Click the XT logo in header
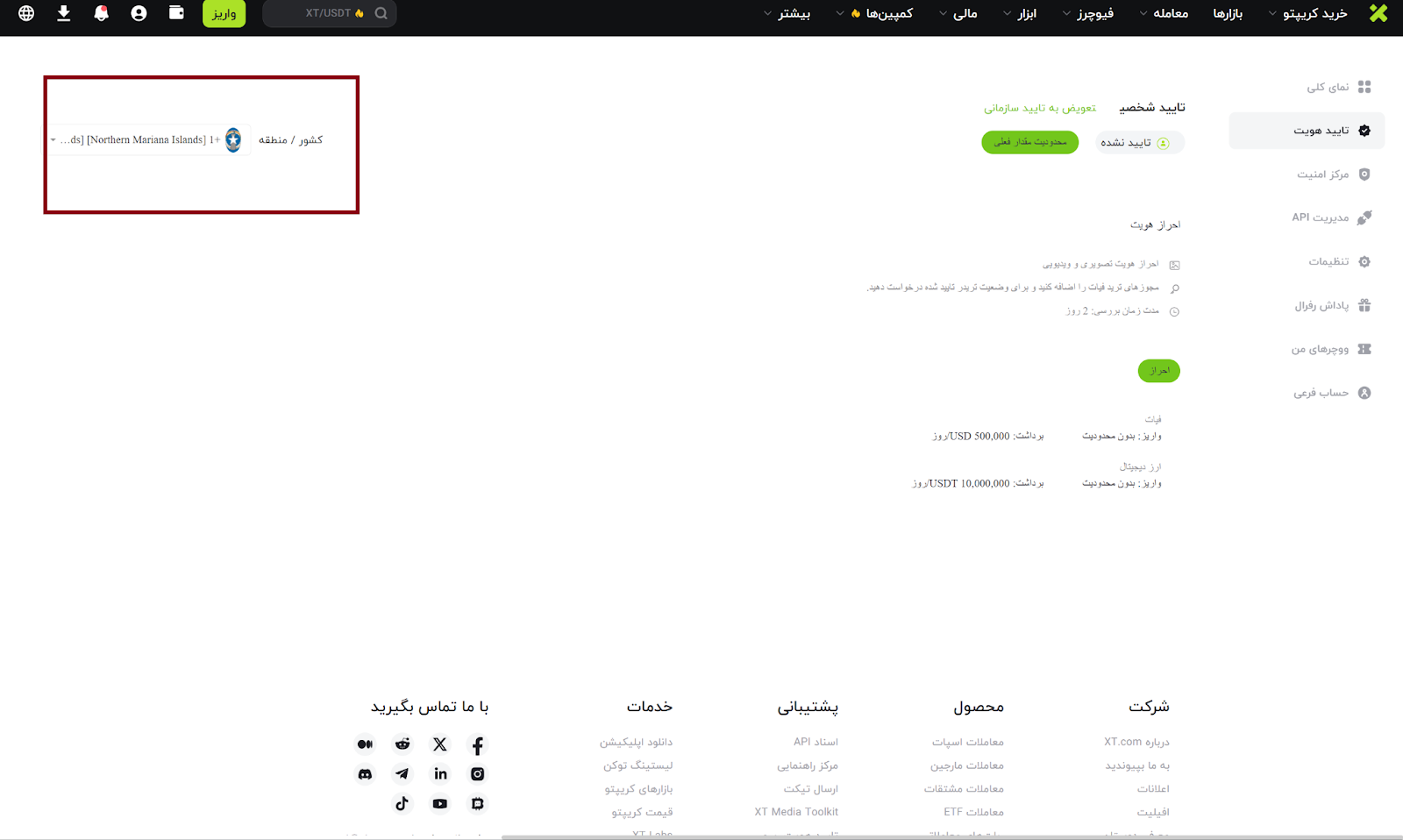The image size is (1403, 840). pyautogui.click(x=1378, y=13)
